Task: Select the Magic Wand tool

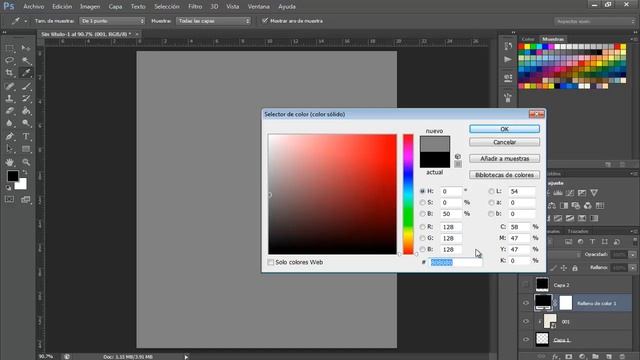Action: click(26, 60)
